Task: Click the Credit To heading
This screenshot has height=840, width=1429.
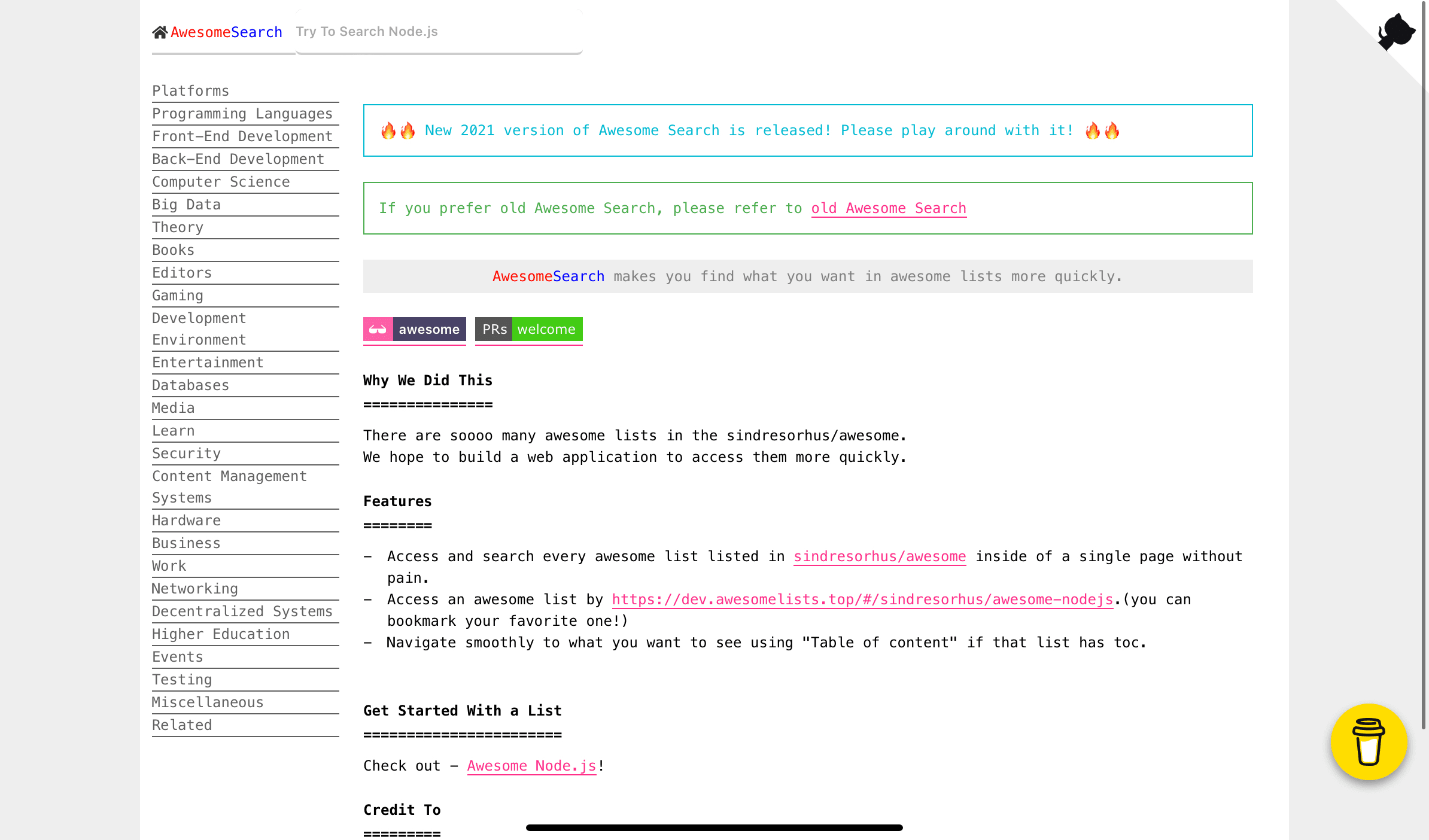Action: (x=402, y=810)
